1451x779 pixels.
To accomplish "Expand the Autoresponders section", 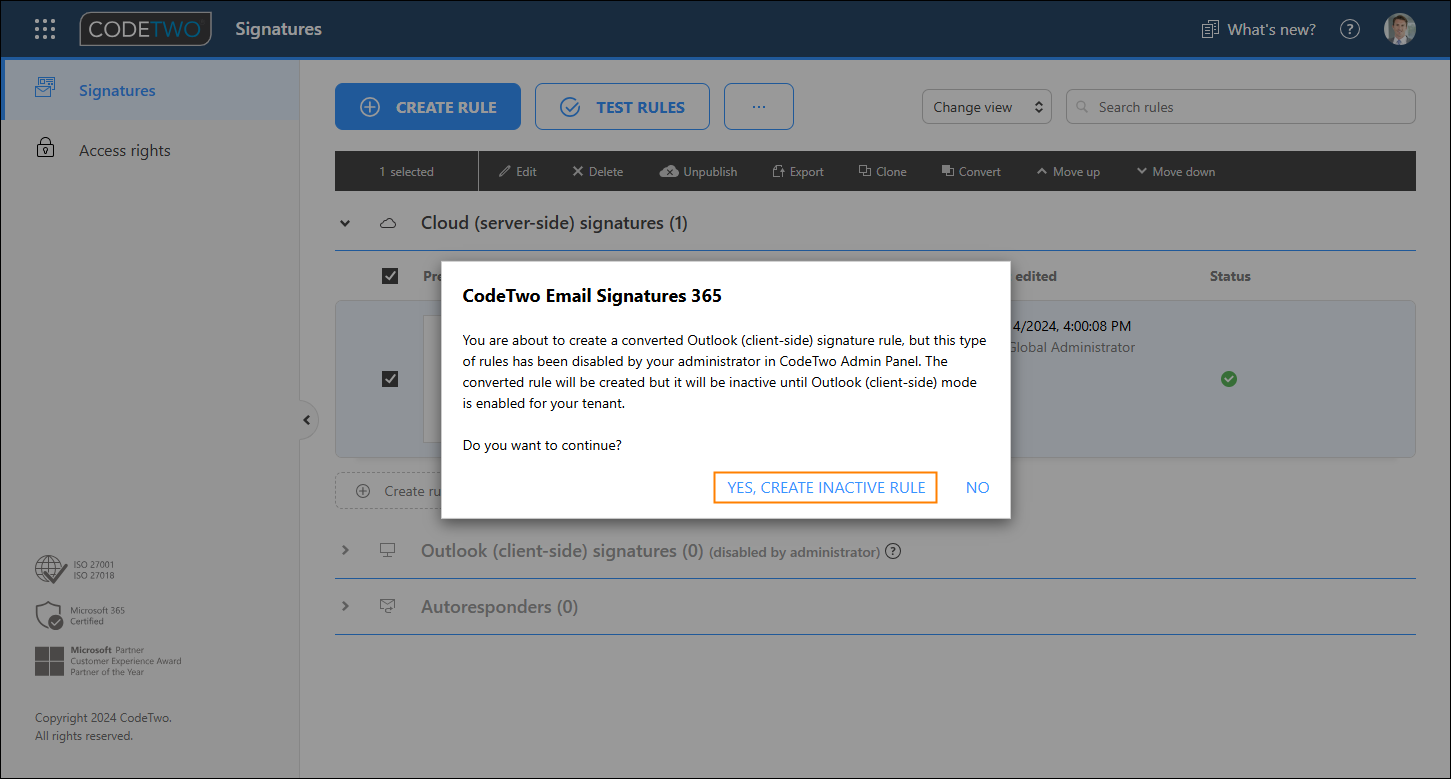I will click(345, 607).
